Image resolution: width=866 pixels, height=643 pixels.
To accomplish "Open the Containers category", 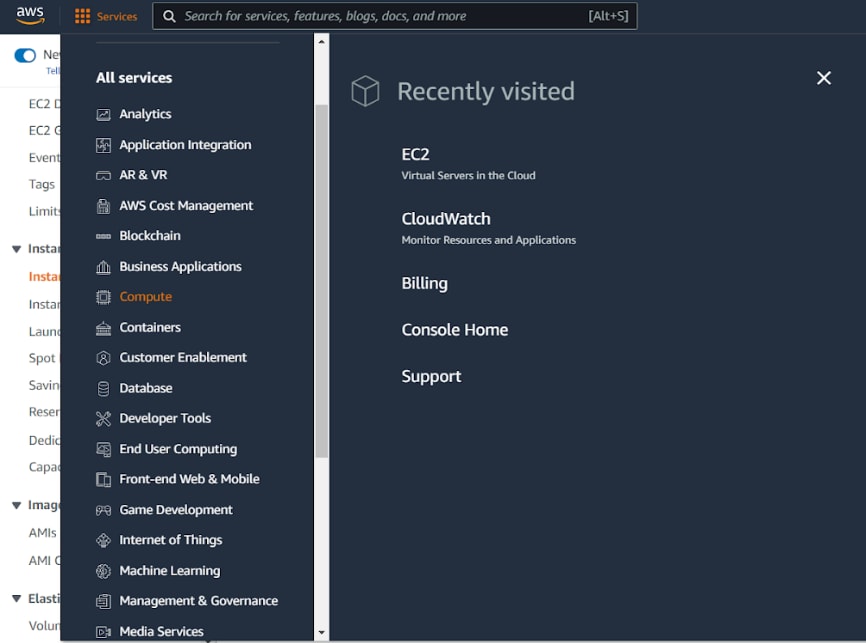I will coord(150,328).
